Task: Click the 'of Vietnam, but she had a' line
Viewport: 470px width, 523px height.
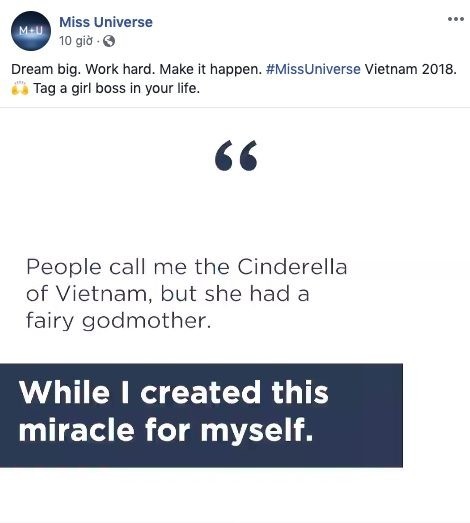Action: pos(168,294)
